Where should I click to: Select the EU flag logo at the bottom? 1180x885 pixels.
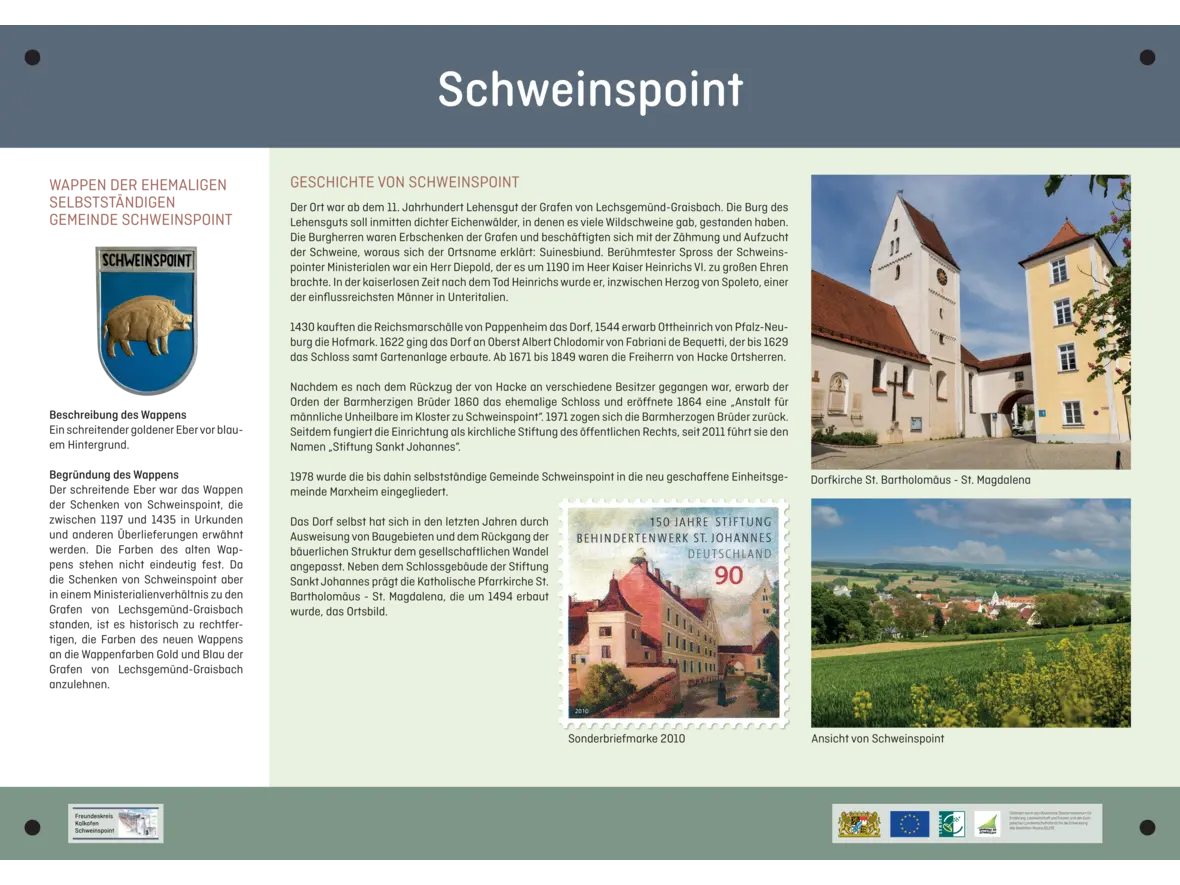pyautogui.click(x=907, y=822)
